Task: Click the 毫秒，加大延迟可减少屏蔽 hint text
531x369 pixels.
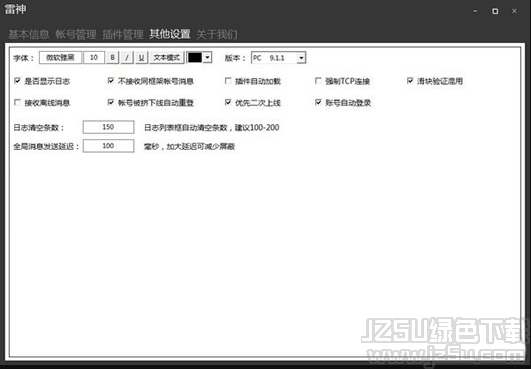Action: click(189, 147)
